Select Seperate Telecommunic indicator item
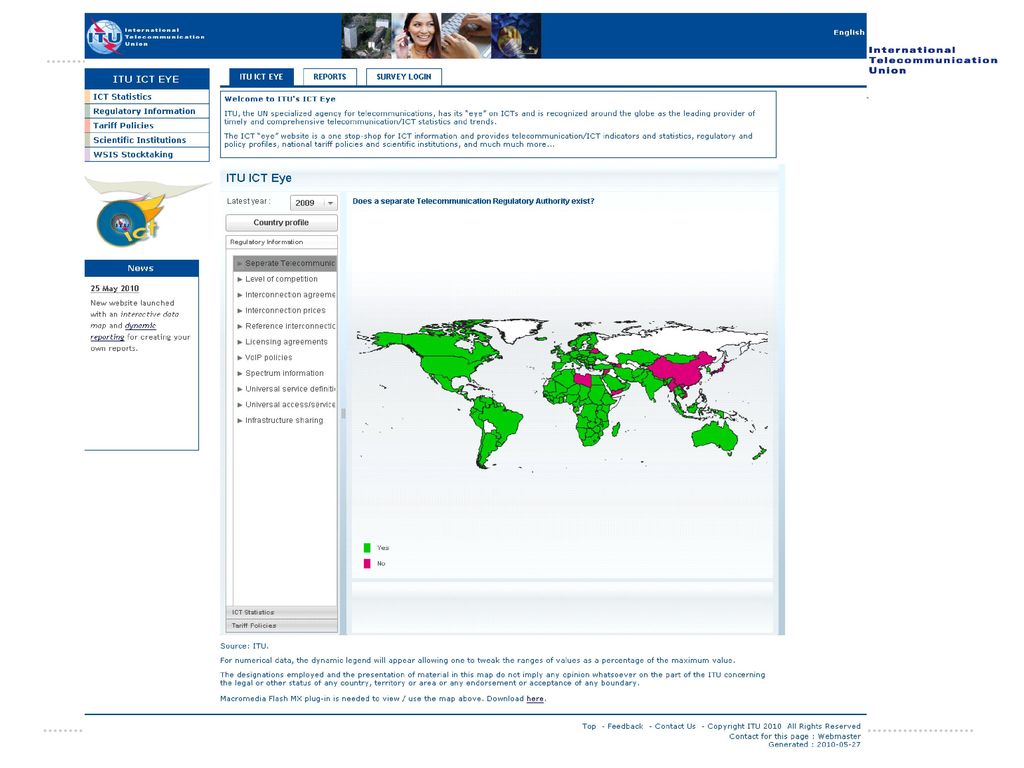The height and width of the screenshot is (768, 1024). 285,263
